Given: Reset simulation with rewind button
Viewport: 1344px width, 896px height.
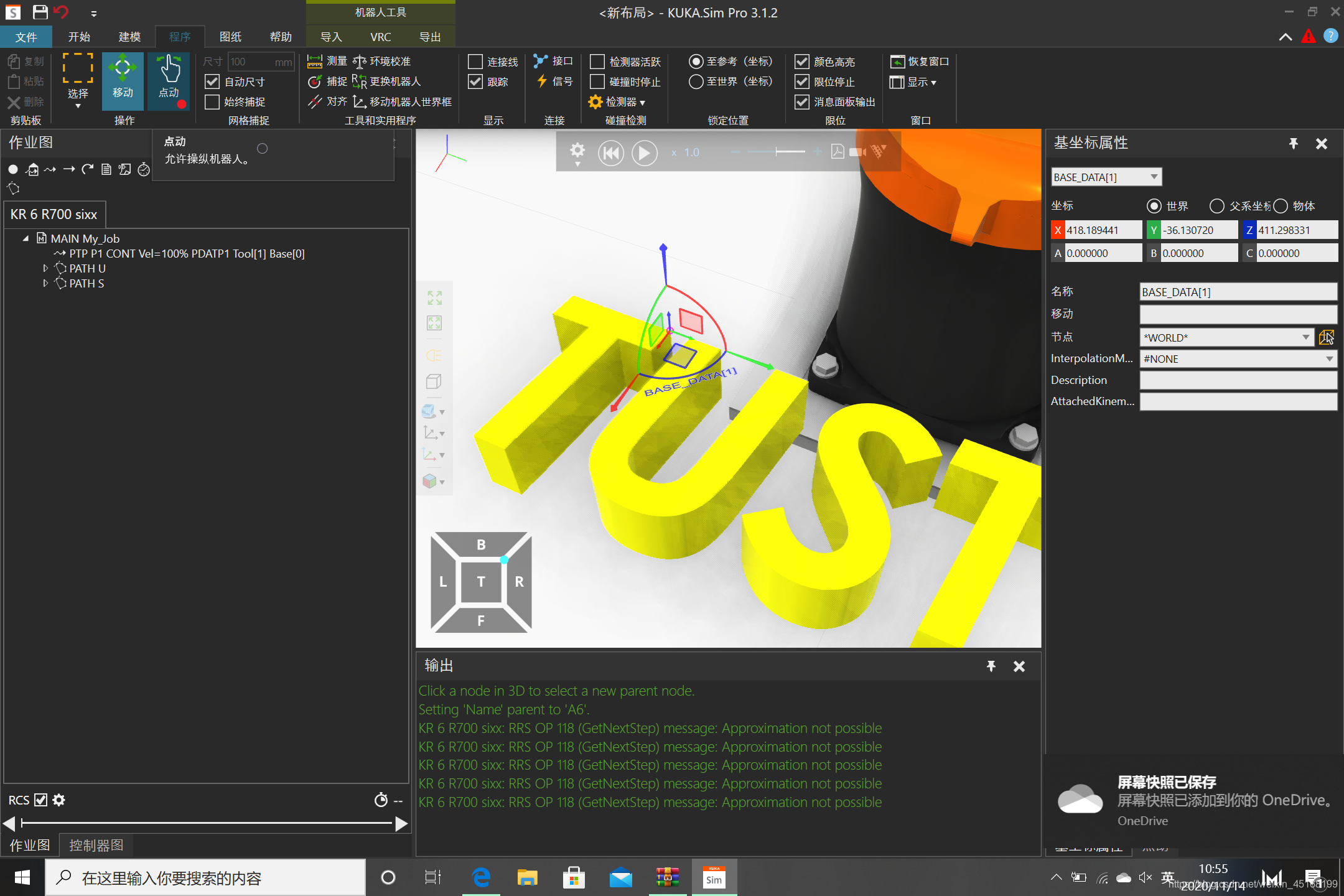Looking at the screenshot, I should [x=610, y=152].
